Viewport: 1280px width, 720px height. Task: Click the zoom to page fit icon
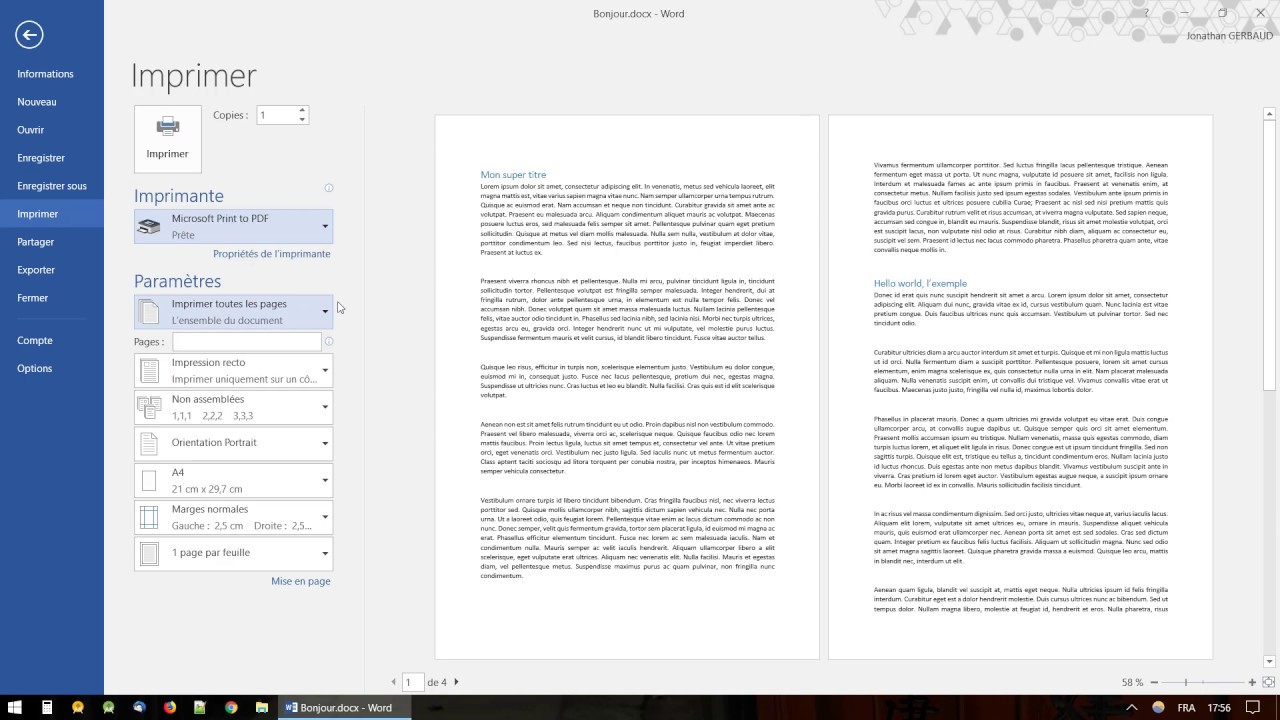1267,682
